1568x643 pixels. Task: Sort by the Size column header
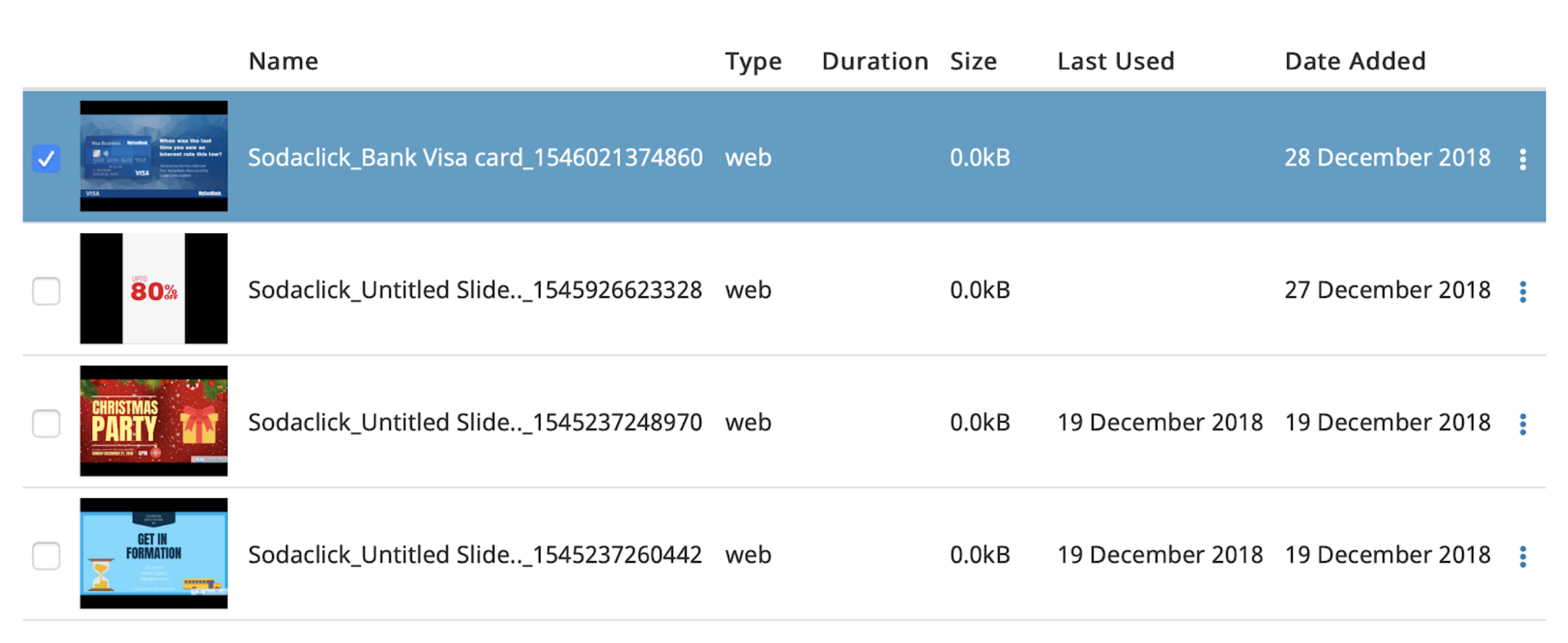pos(973,61)
